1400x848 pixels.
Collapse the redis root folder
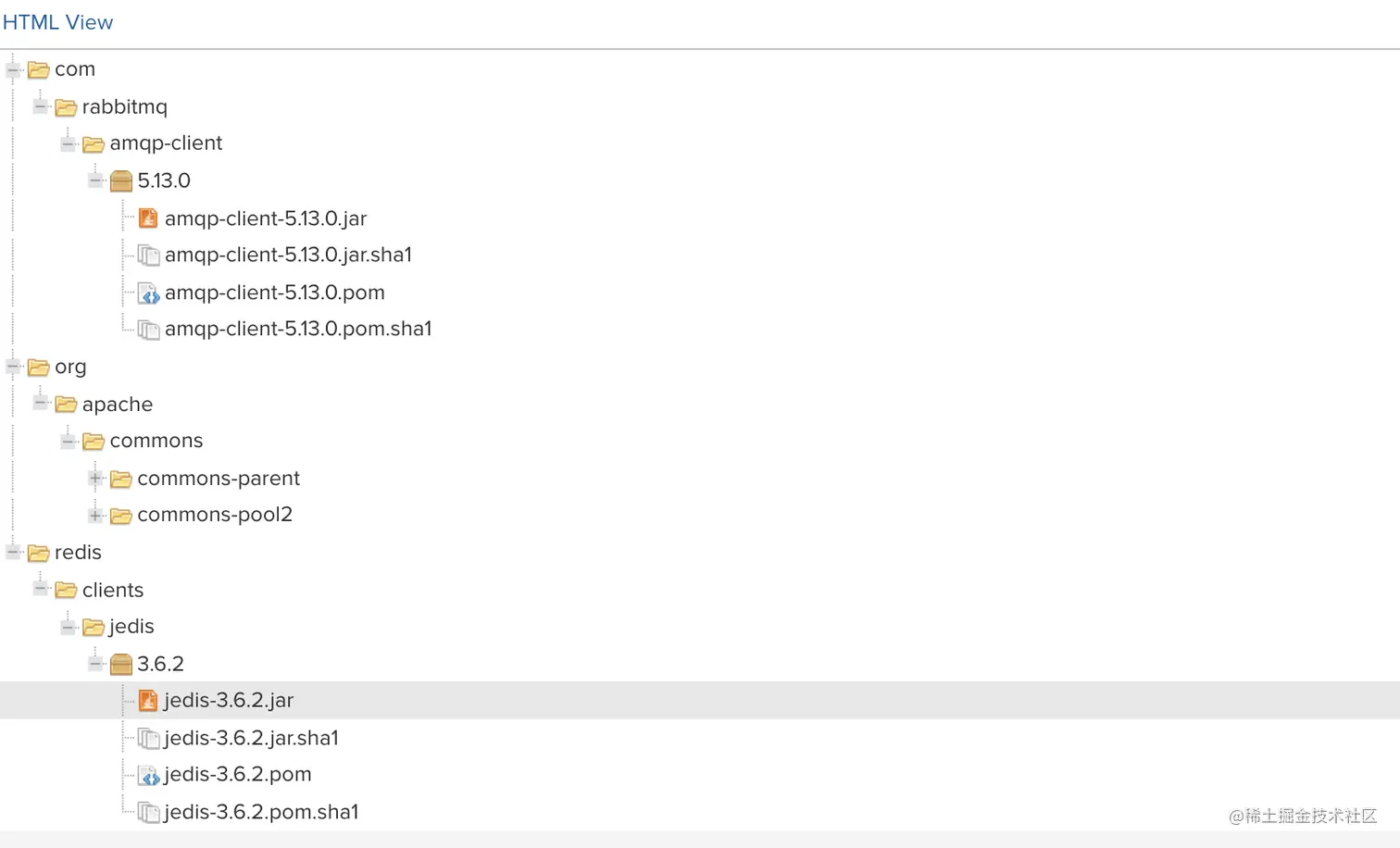coord(14,553)
